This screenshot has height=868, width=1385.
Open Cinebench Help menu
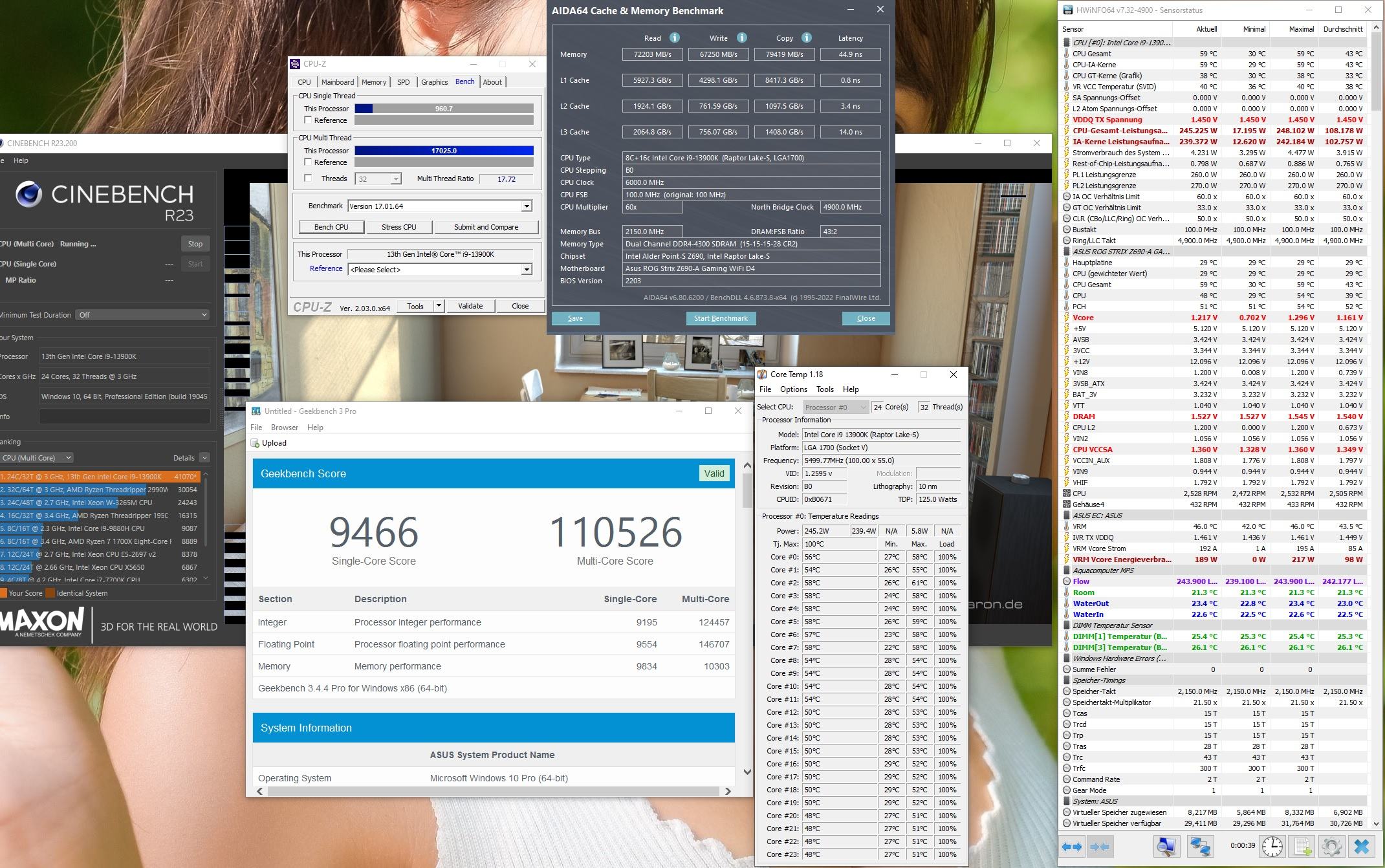click(x=21, y=160)
